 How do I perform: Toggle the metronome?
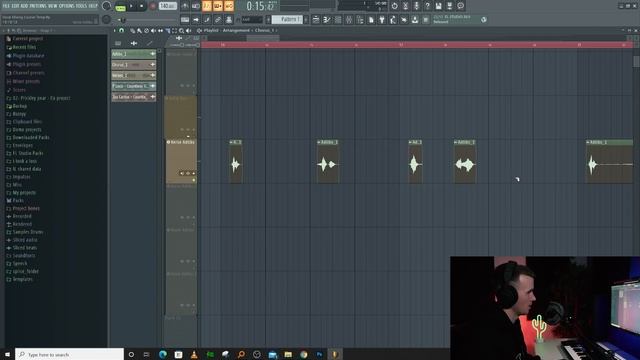pos(185,6)
